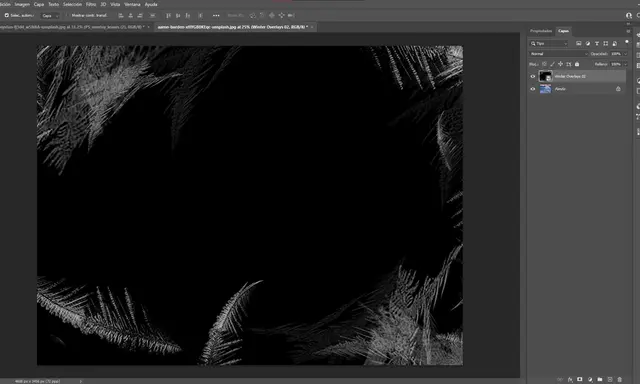This screenshot has width=640, height=384.
Task: Hide the Fondo layer
Action: click(x=533, y=89)
